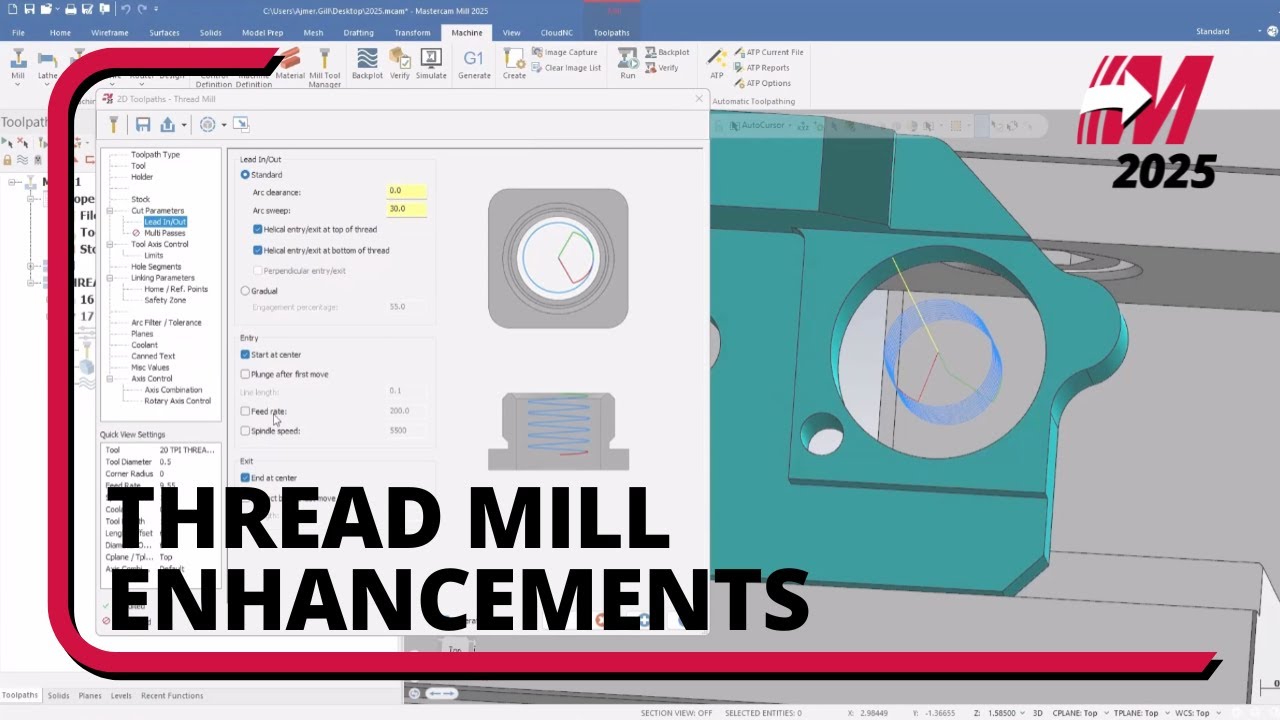Select Coolant in the parameter tree
The width and height of the screenshot is (1280, 720).
[x=144, y=345]
